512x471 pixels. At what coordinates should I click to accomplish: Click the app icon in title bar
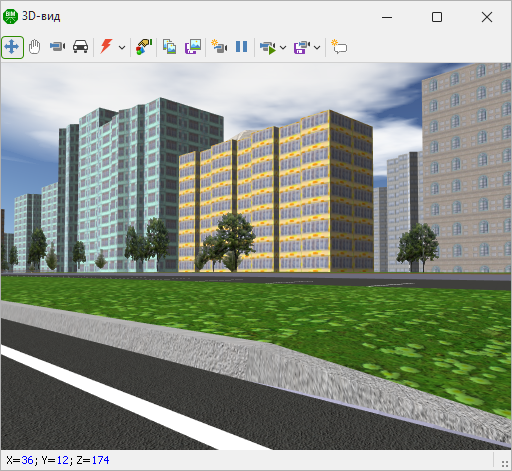pyautogui.click(x=10, y=16)
